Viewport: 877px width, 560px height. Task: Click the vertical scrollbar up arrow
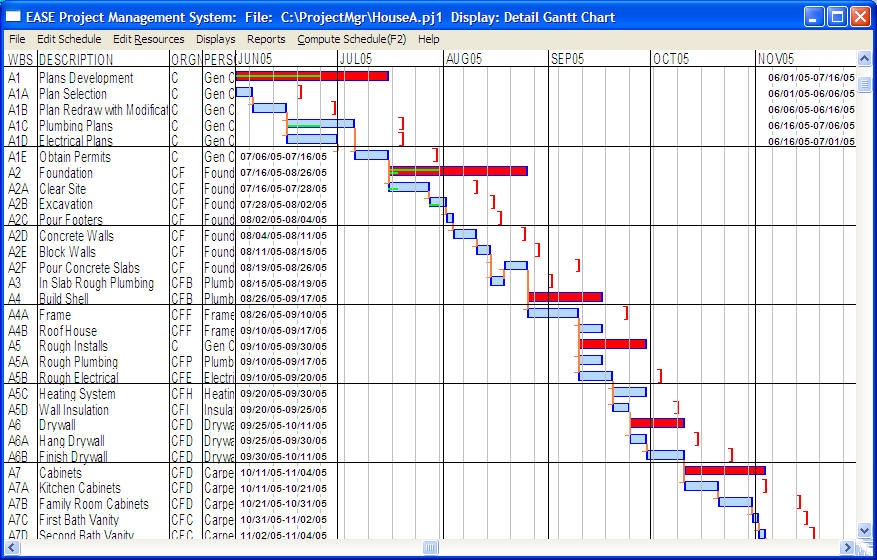[864, 59]
